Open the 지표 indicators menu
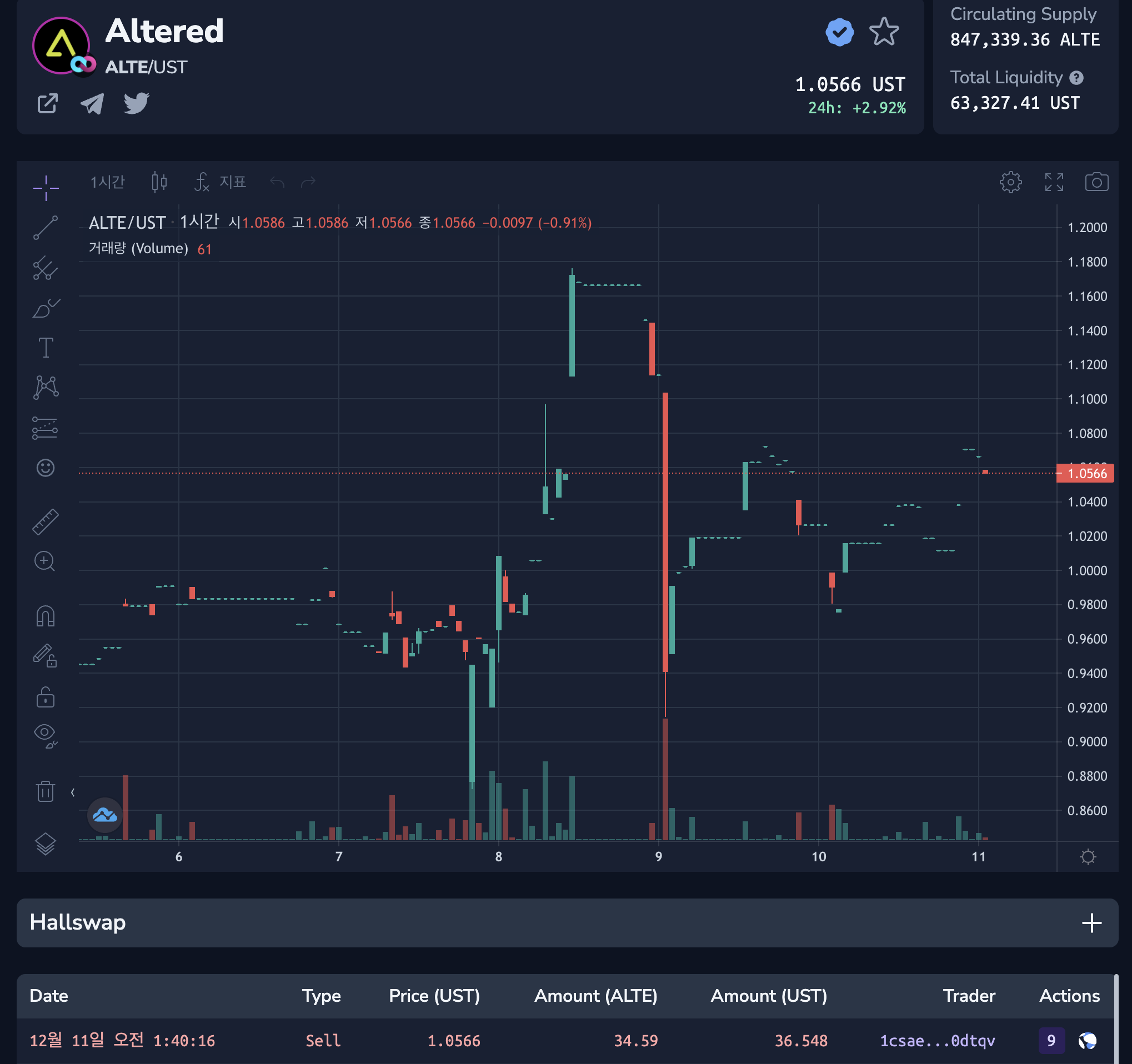Image resolution: width=1132 pixels, height=1064 pixels. click(221, 182)
